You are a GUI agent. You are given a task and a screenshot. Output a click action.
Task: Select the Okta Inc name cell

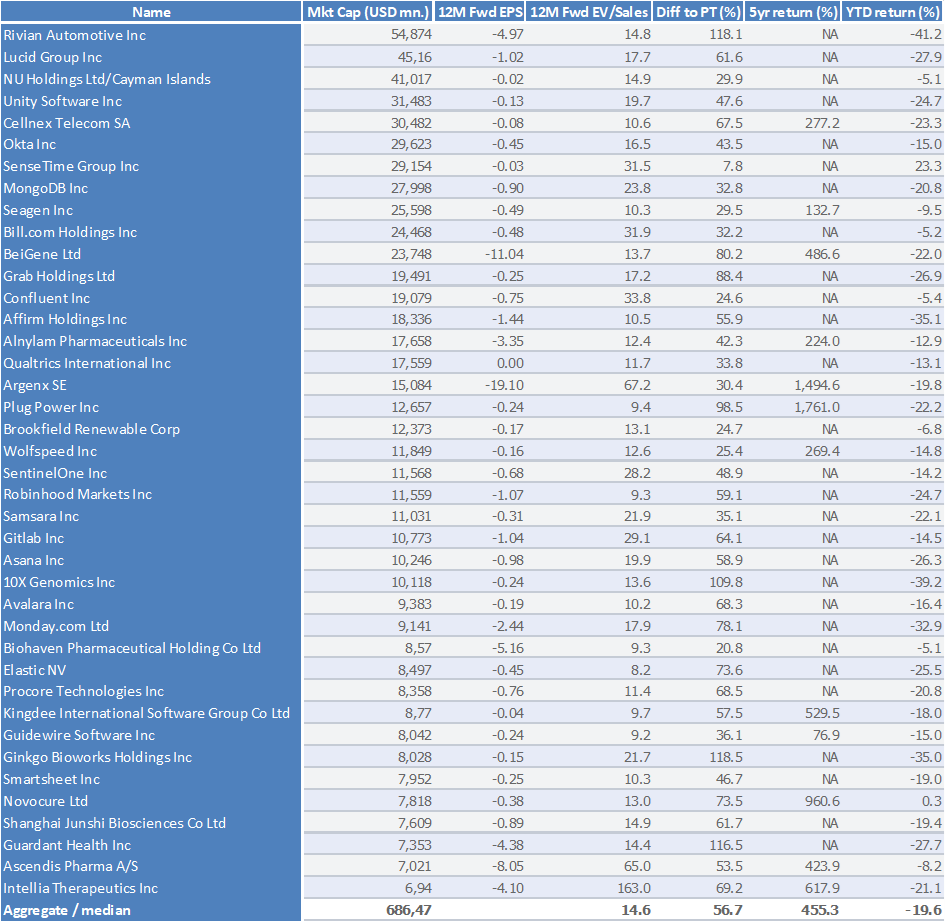[30, 145]
